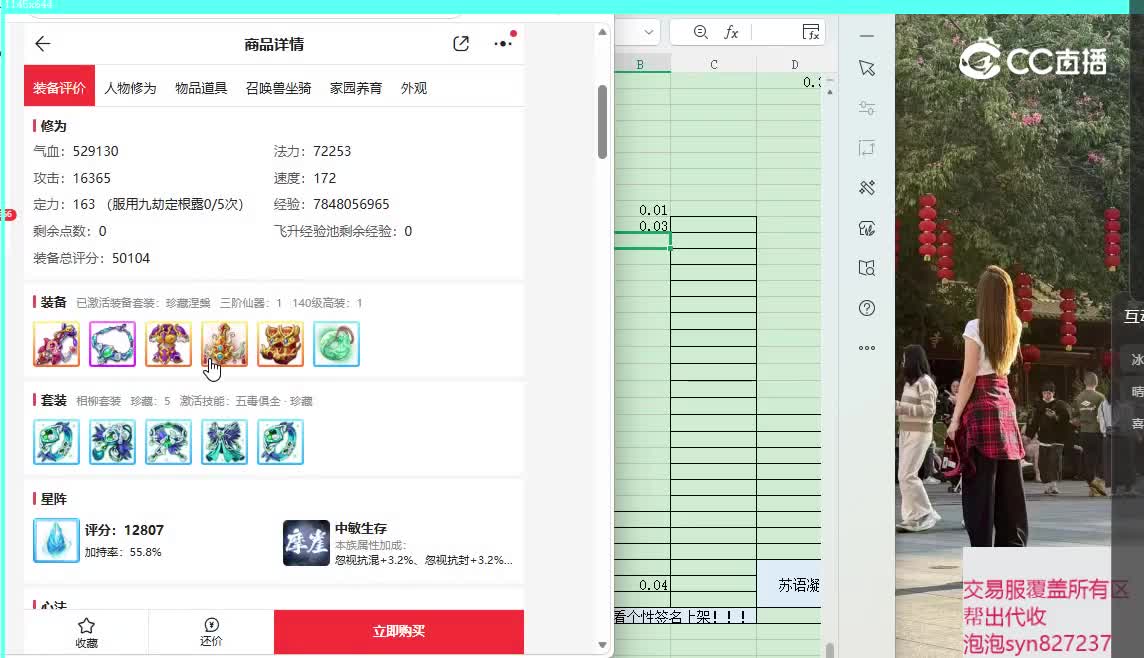Click cell containing 0.01
The height and width of the screenshot is (658, 1144).
[x=642, y=209]
